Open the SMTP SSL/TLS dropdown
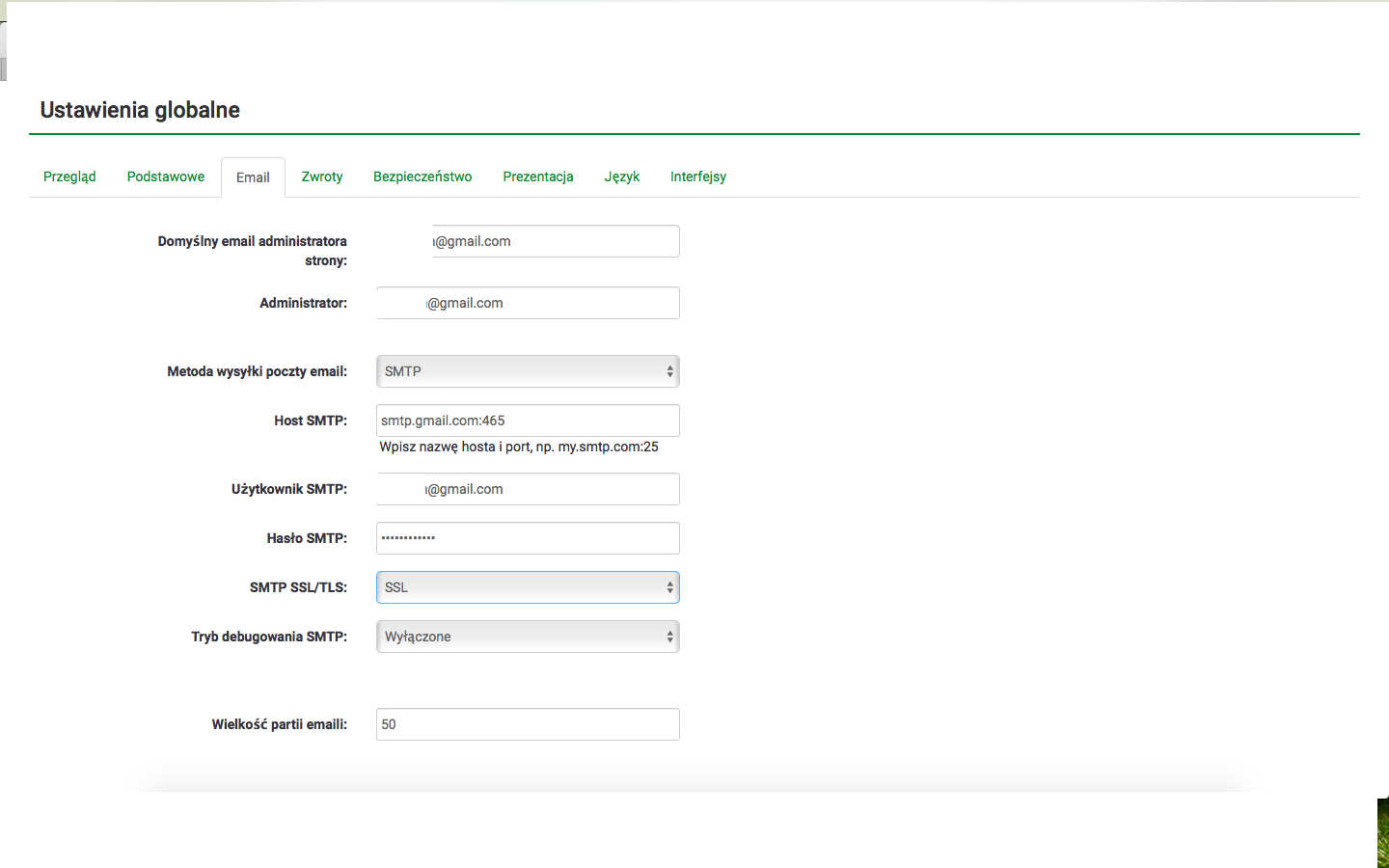Screen dimensions: 1389x868 (528, 587)
